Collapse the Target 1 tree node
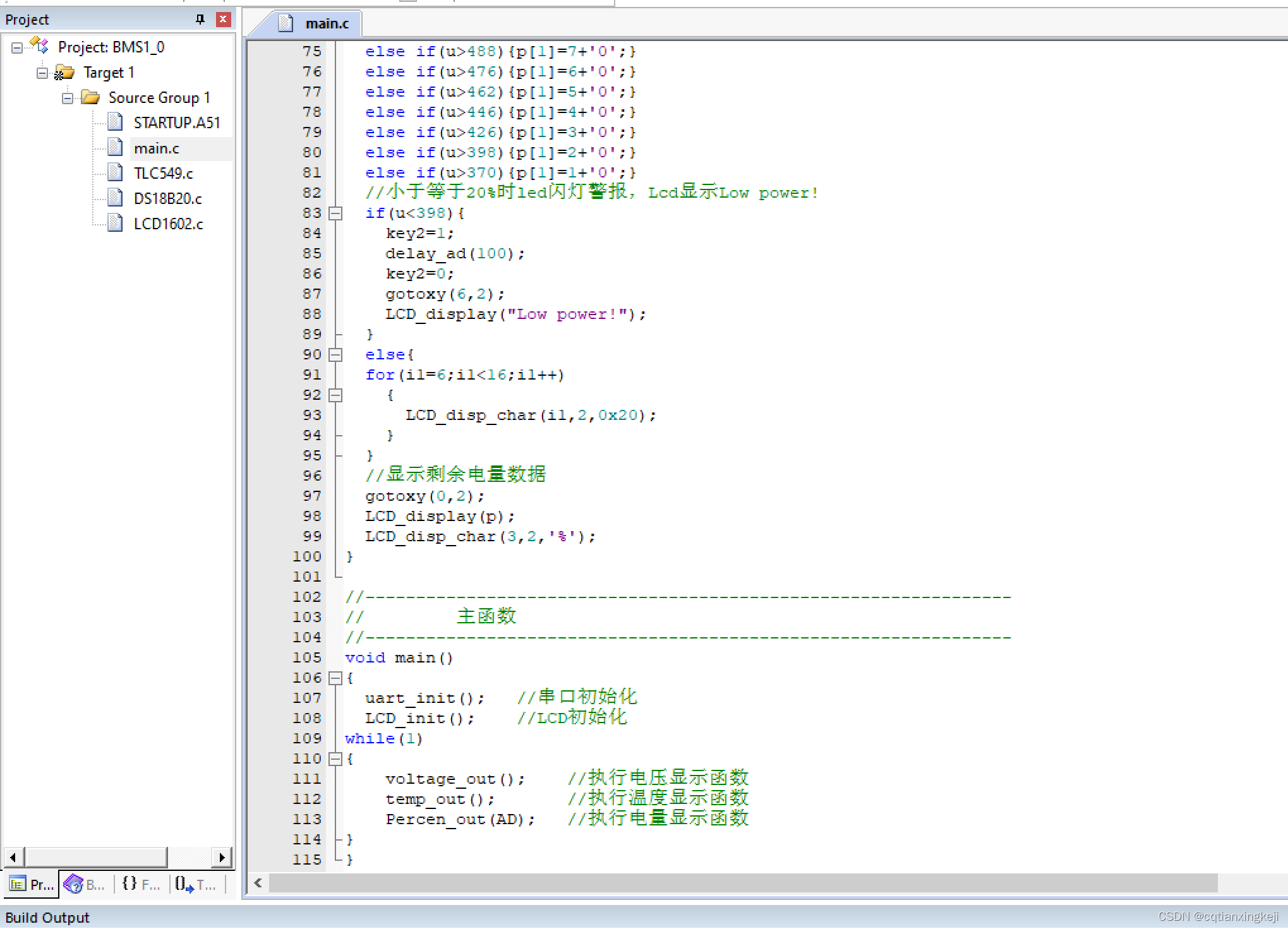1288x929 pixels. coord(42,73)
